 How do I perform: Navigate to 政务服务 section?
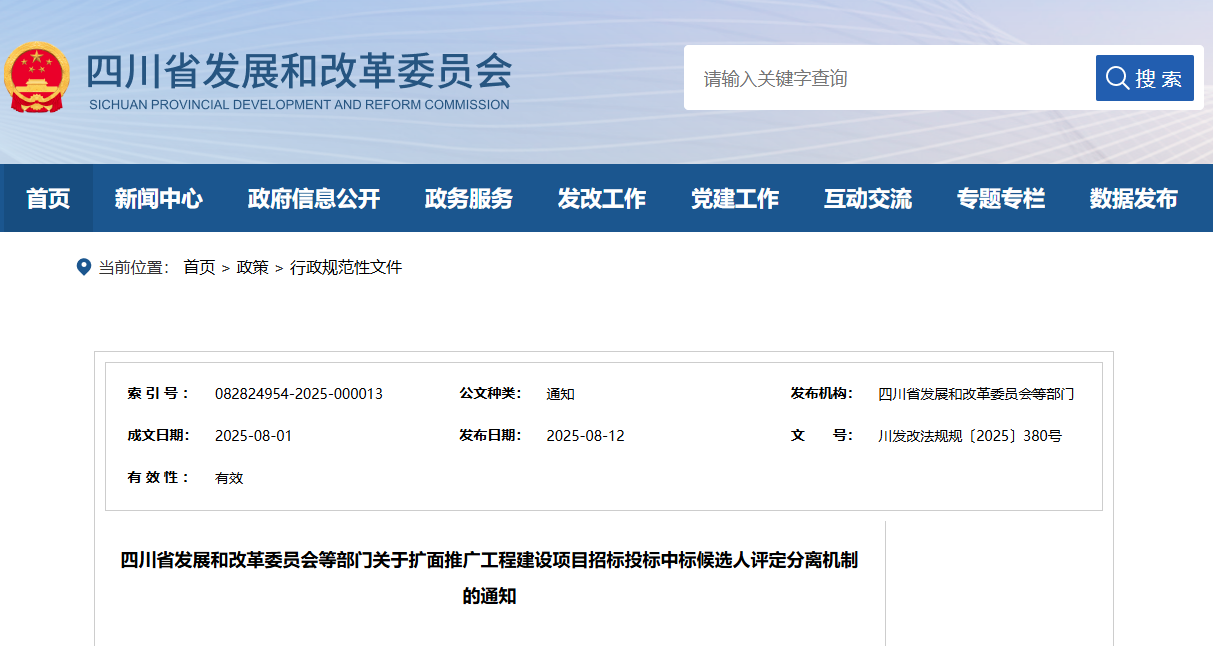click(468, 198)
